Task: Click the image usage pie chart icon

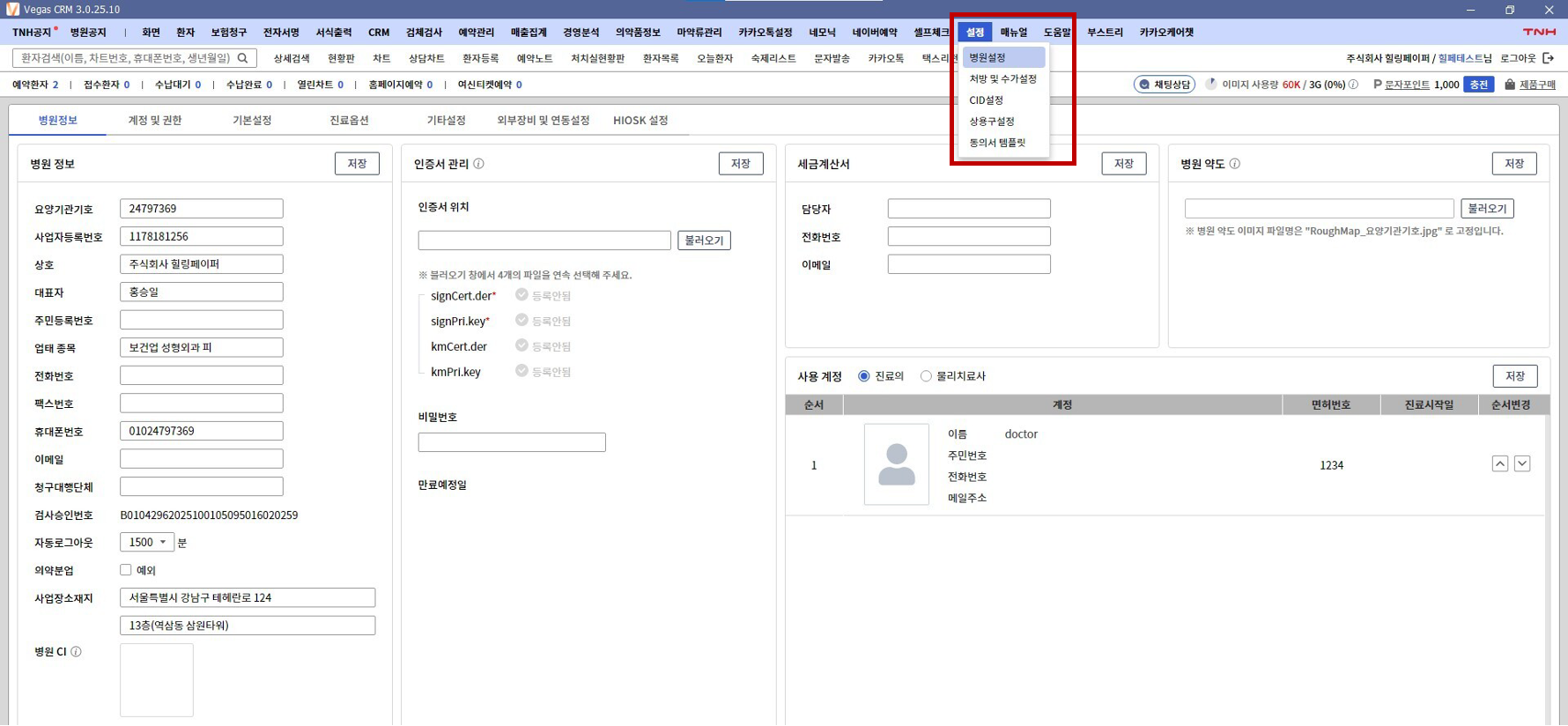Action: click(x=1211, y=85)
